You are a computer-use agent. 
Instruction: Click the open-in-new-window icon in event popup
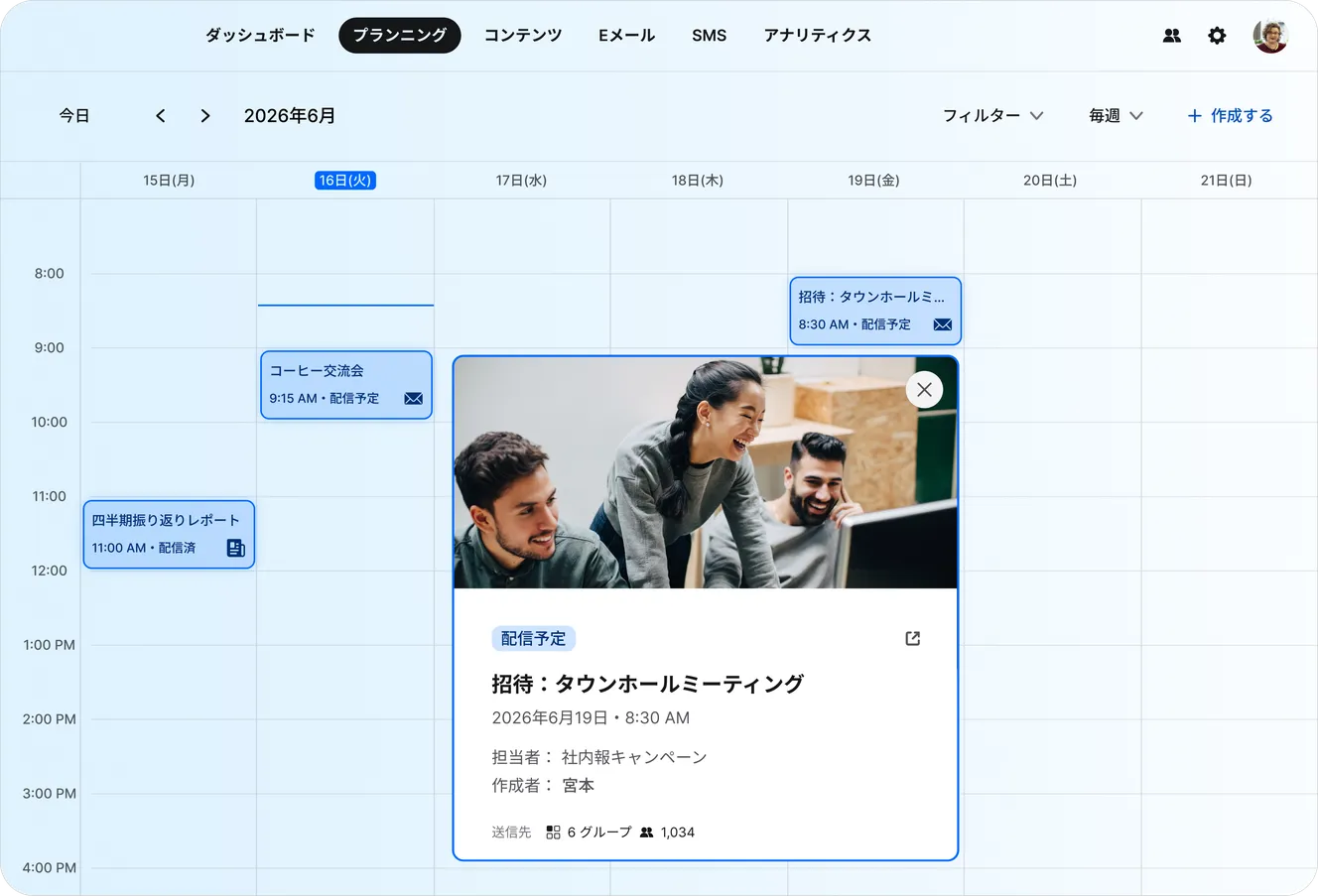(x=913, y=639)
